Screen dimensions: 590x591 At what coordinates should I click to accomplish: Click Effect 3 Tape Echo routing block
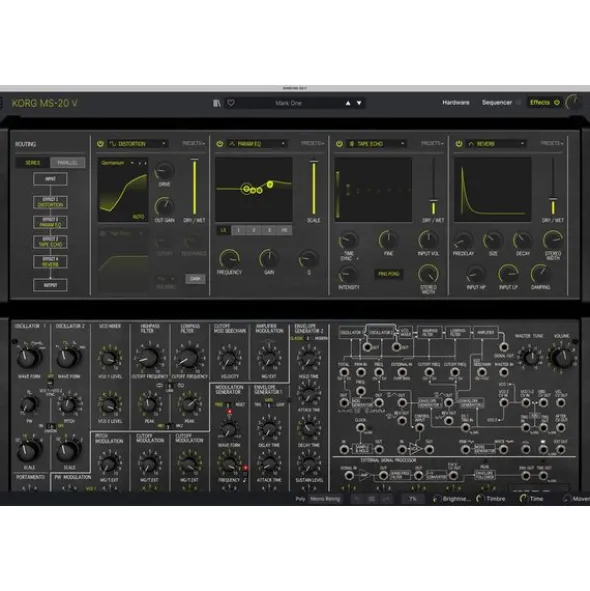point(51,242)
